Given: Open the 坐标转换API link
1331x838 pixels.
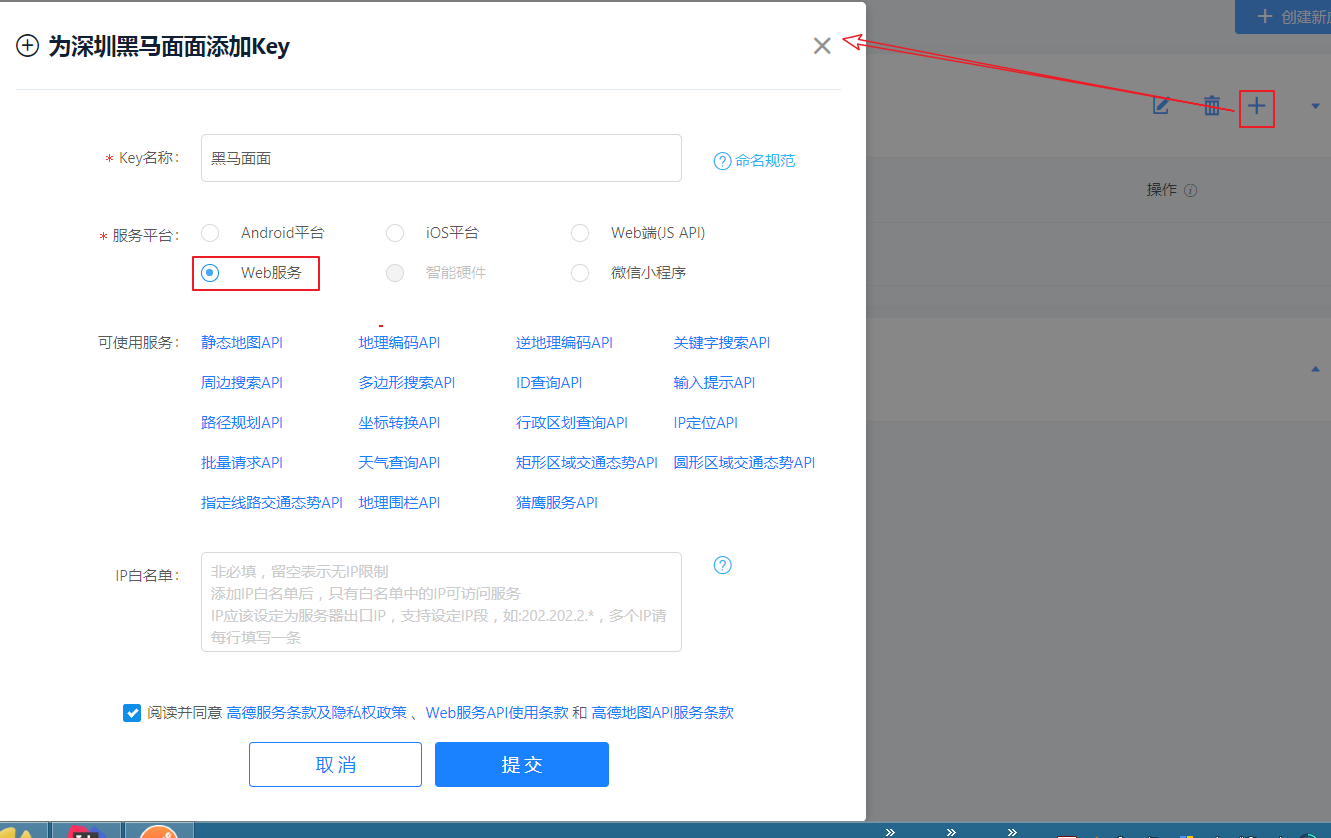Looking at the screenshot, I should coord(399,423).
